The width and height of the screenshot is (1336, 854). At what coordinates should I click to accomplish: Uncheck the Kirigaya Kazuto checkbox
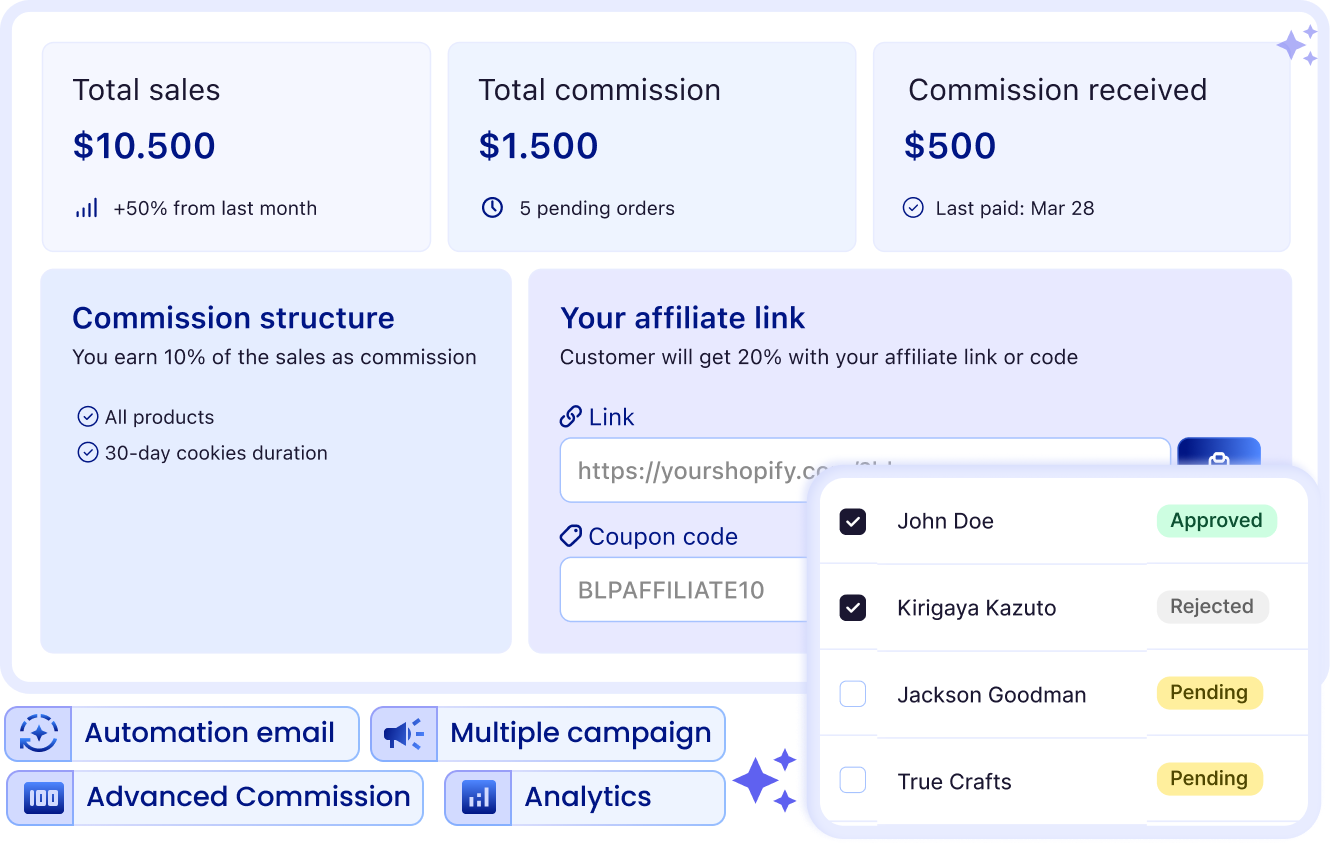853,607
